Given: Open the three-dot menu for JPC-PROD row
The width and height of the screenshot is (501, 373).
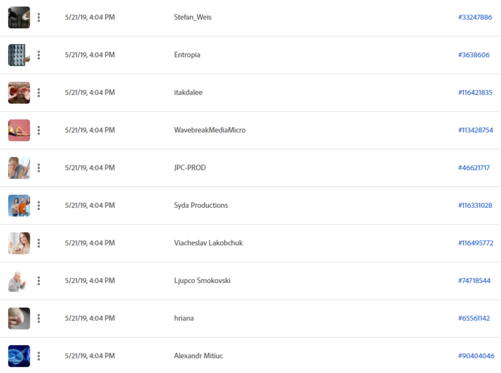Looking at the screenshot, I should (x=39, y=168).
